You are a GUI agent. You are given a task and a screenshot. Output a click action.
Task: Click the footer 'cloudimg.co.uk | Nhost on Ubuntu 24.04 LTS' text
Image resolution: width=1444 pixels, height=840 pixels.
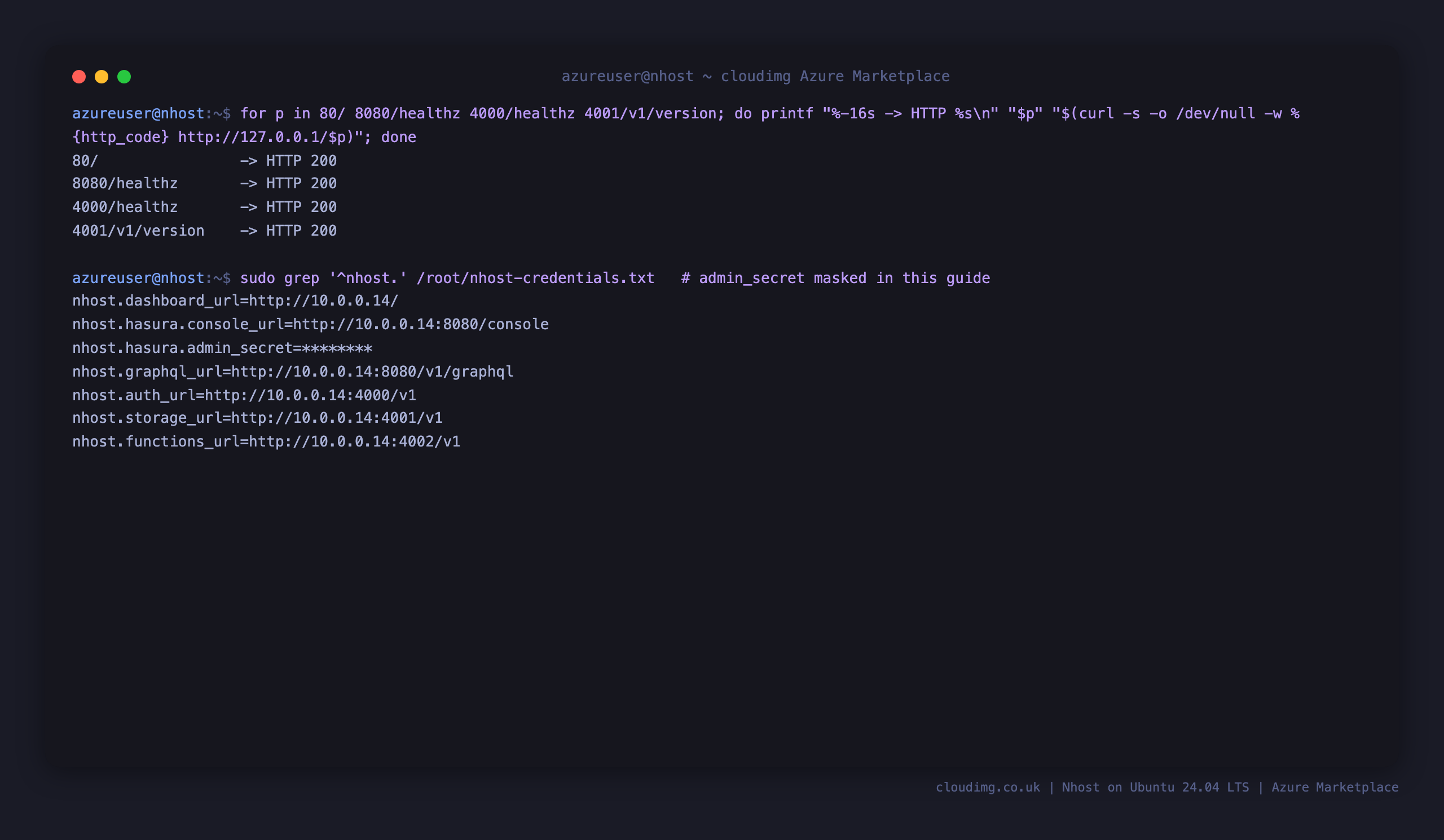(1092, 788)
